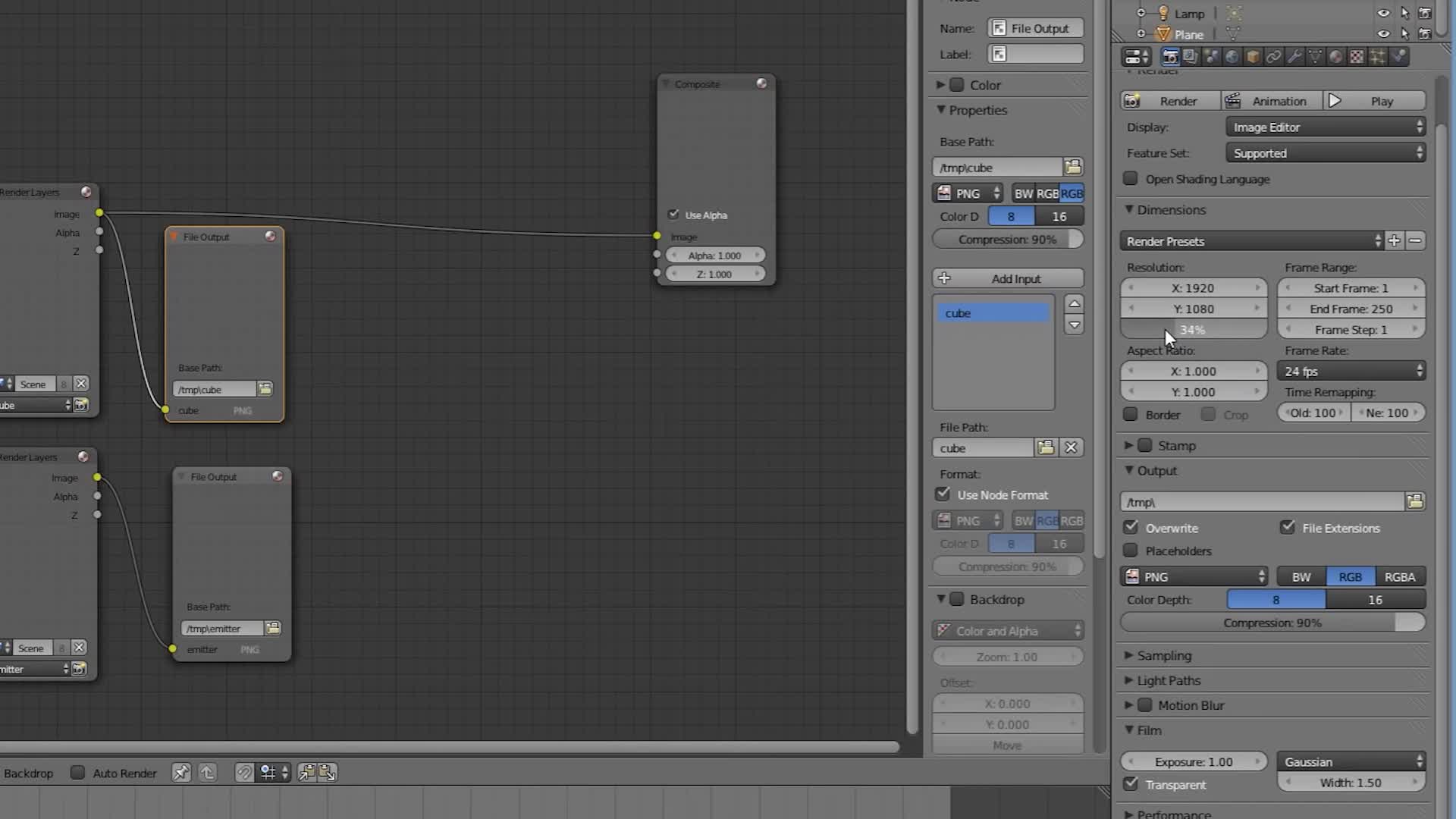1456x819 pixels.
Task: Open the Texture checker properties tab
Action: point(1355,56)
